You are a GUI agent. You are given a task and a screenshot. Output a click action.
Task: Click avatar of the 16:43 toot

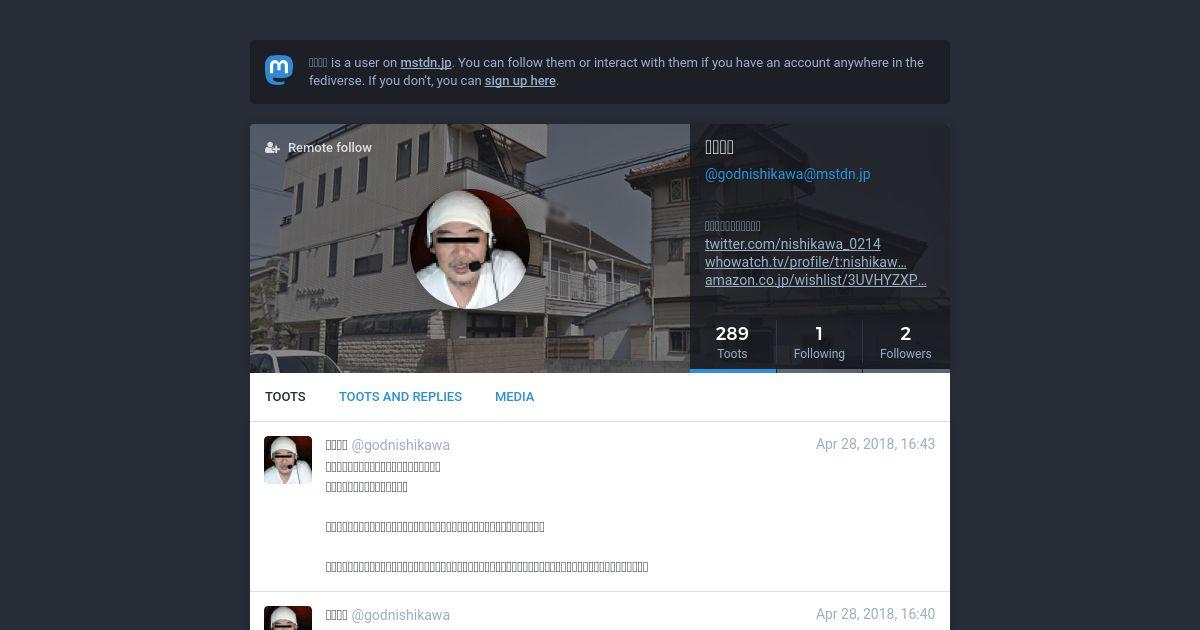[288, 460]
